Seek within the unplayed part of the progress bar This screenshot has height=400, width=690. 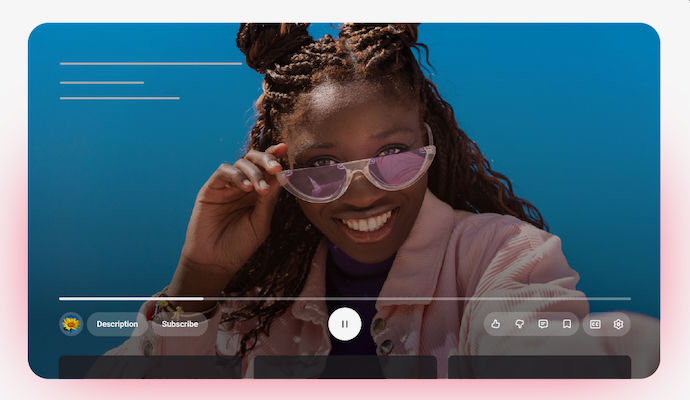click(x=420, y=298)
